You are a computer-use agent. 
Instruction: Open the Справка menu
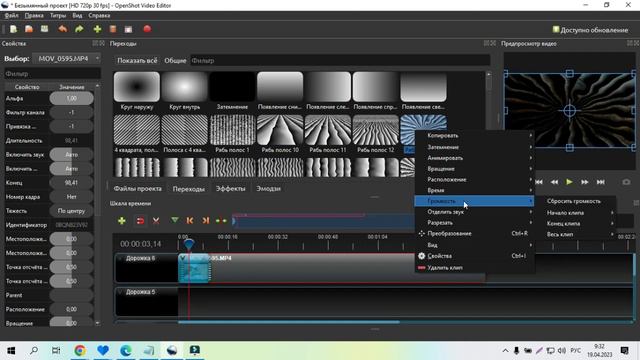pos(99,16)
